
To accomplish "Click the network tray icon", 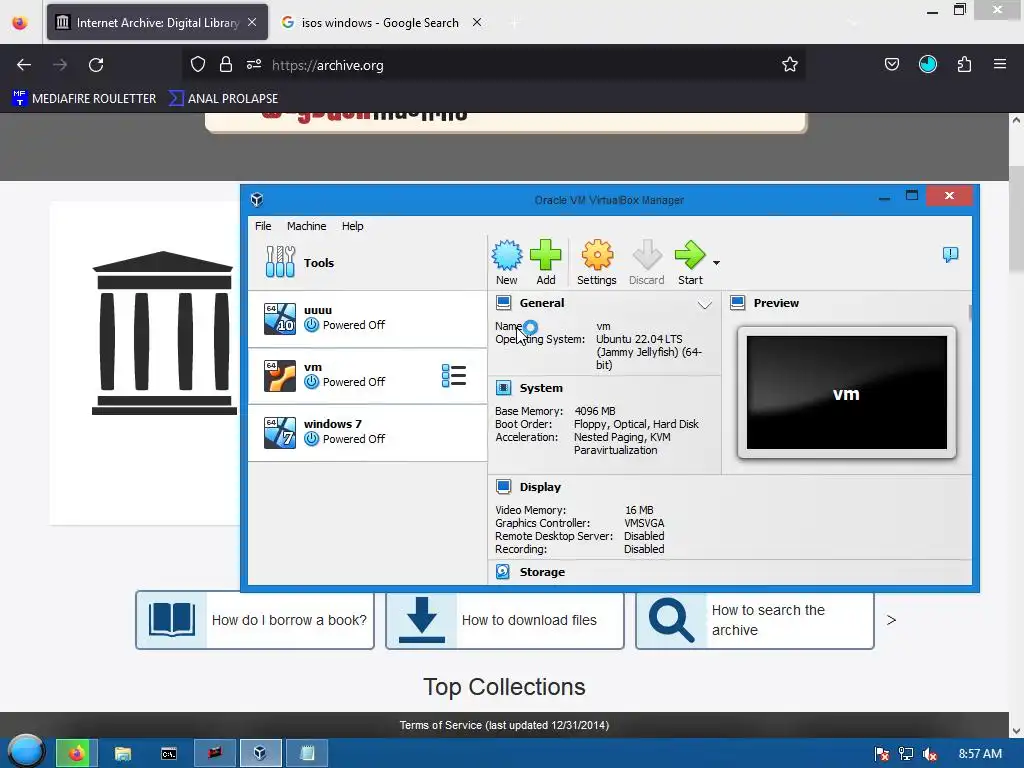I will (x=906, y=754).
